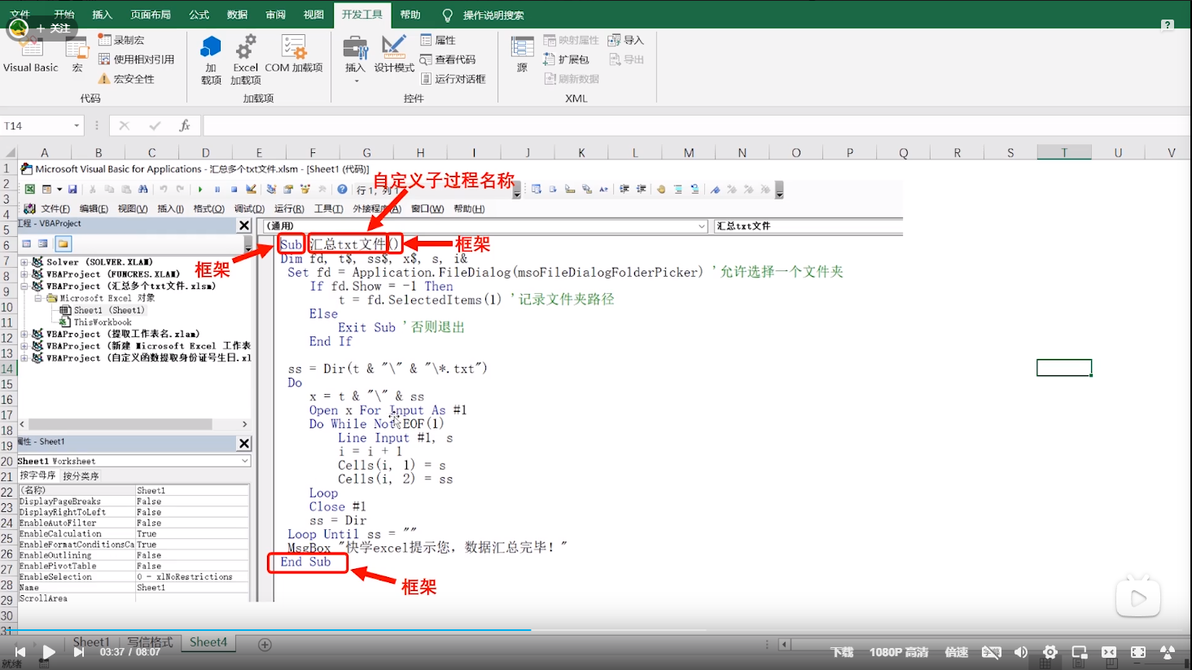The width and height of the screenshot is (1192, 670).
Task: Enter fullscreen mode in video player
Action: click(1138, 652)
